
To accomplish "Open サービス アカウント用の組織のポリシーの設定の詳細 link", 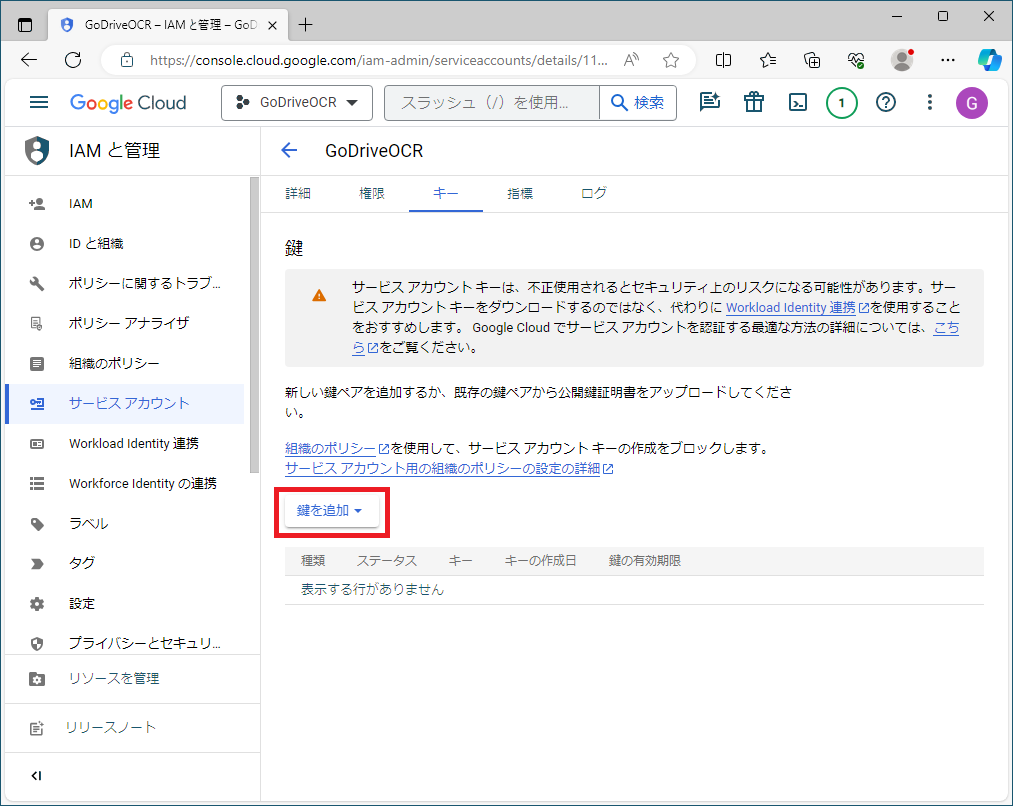I will click(x=449, y=468).
